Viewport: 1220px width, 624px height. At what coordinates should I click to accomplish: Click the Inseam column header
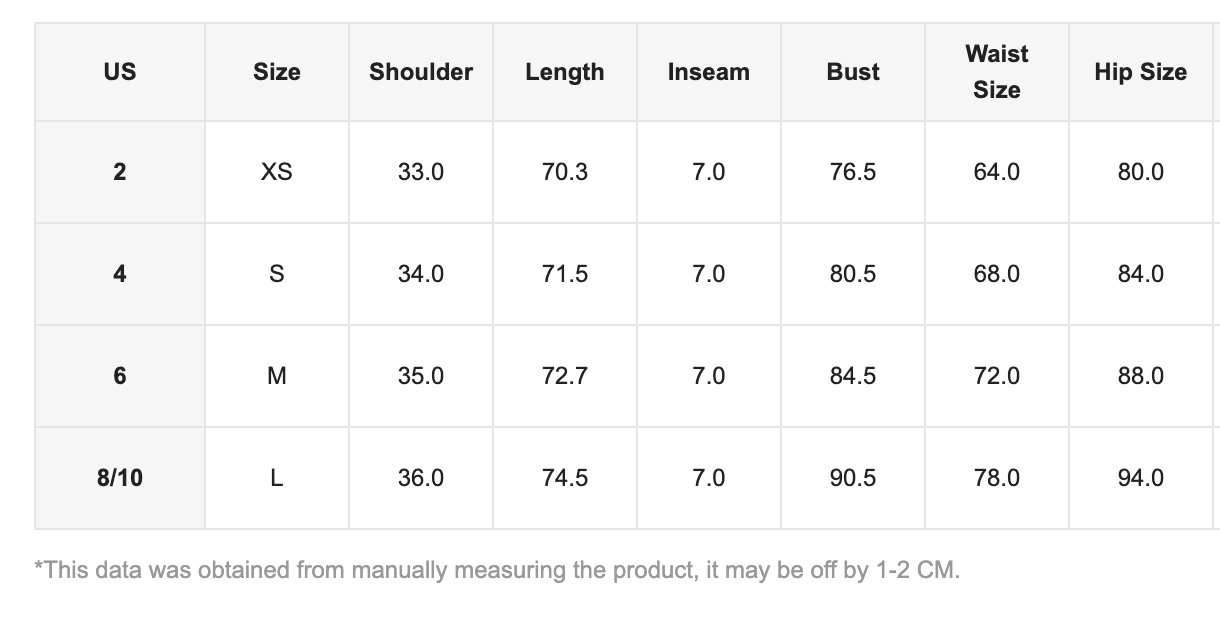709,72
